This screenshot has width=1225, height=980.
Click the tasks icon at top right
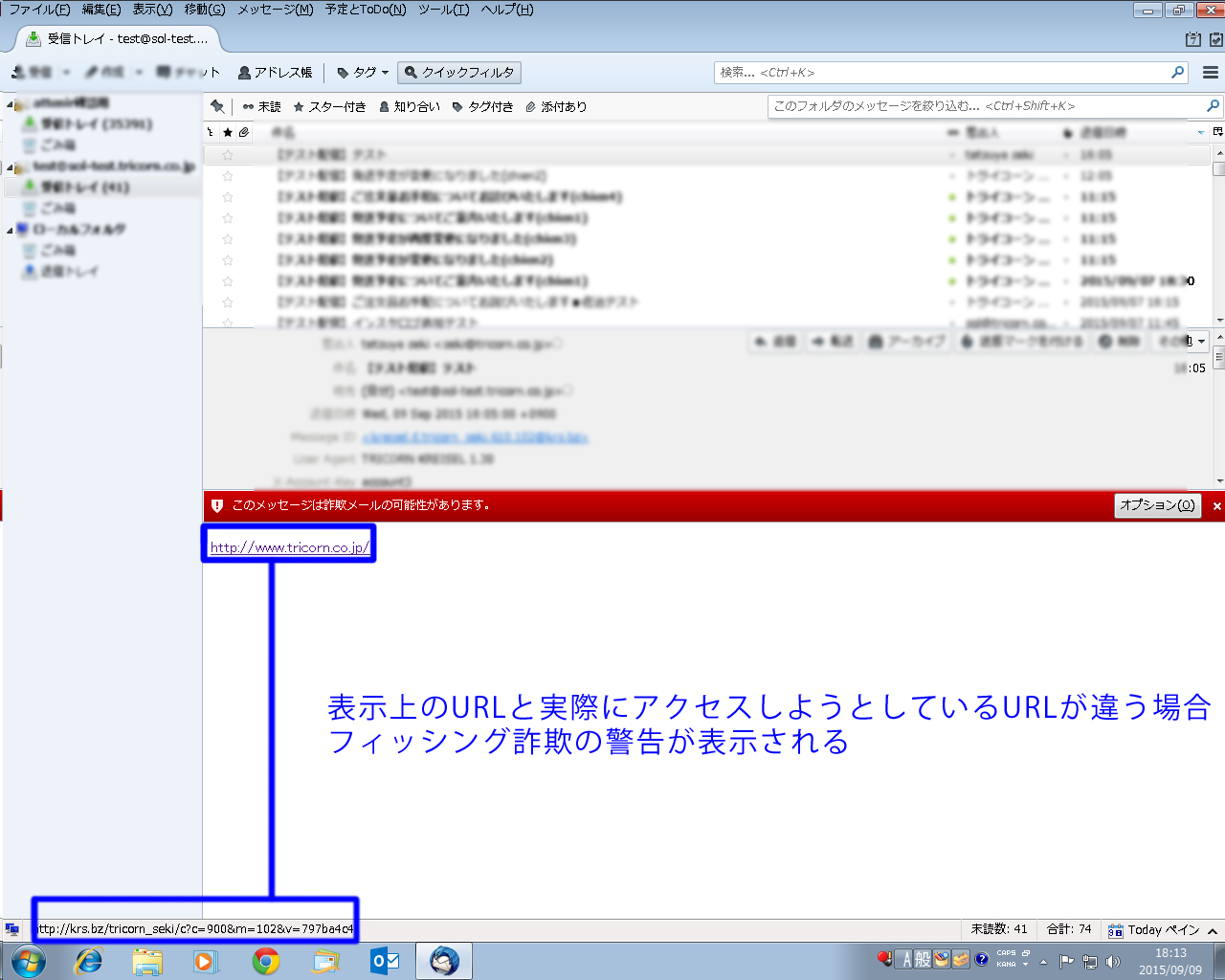tap(1216, 39)
